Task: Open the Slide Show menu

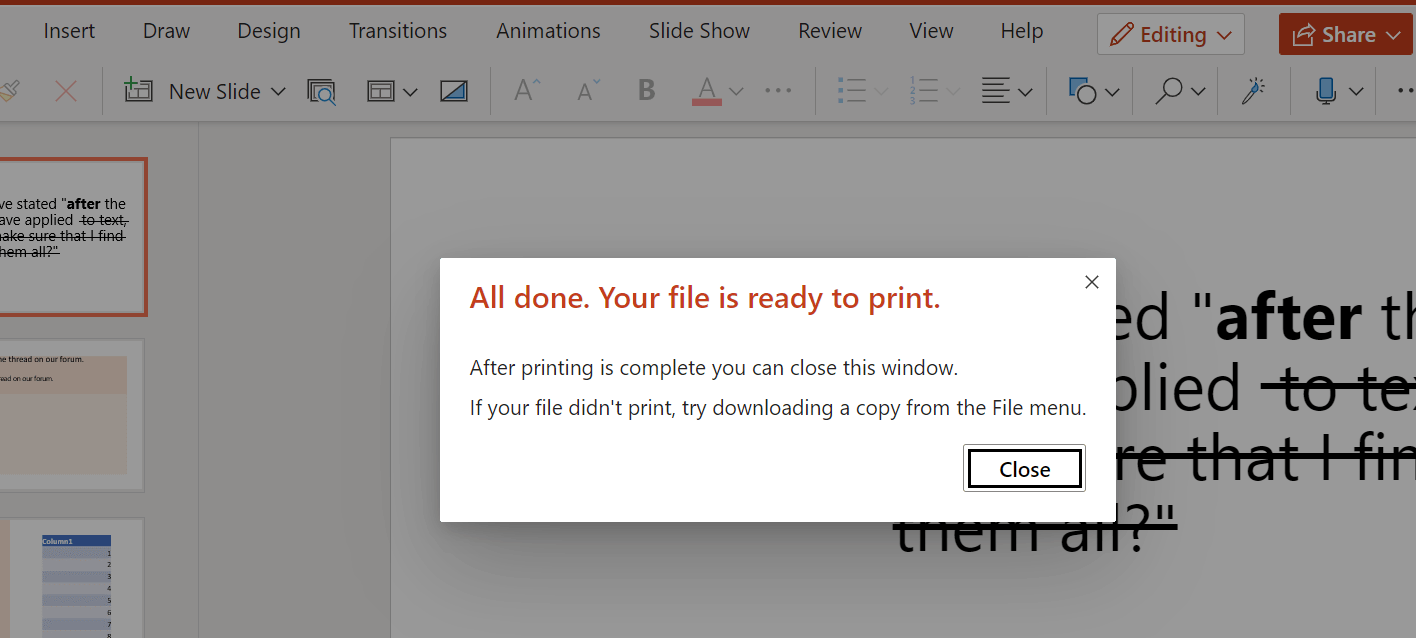Action: pyautogui.click(x=699, y=30)
